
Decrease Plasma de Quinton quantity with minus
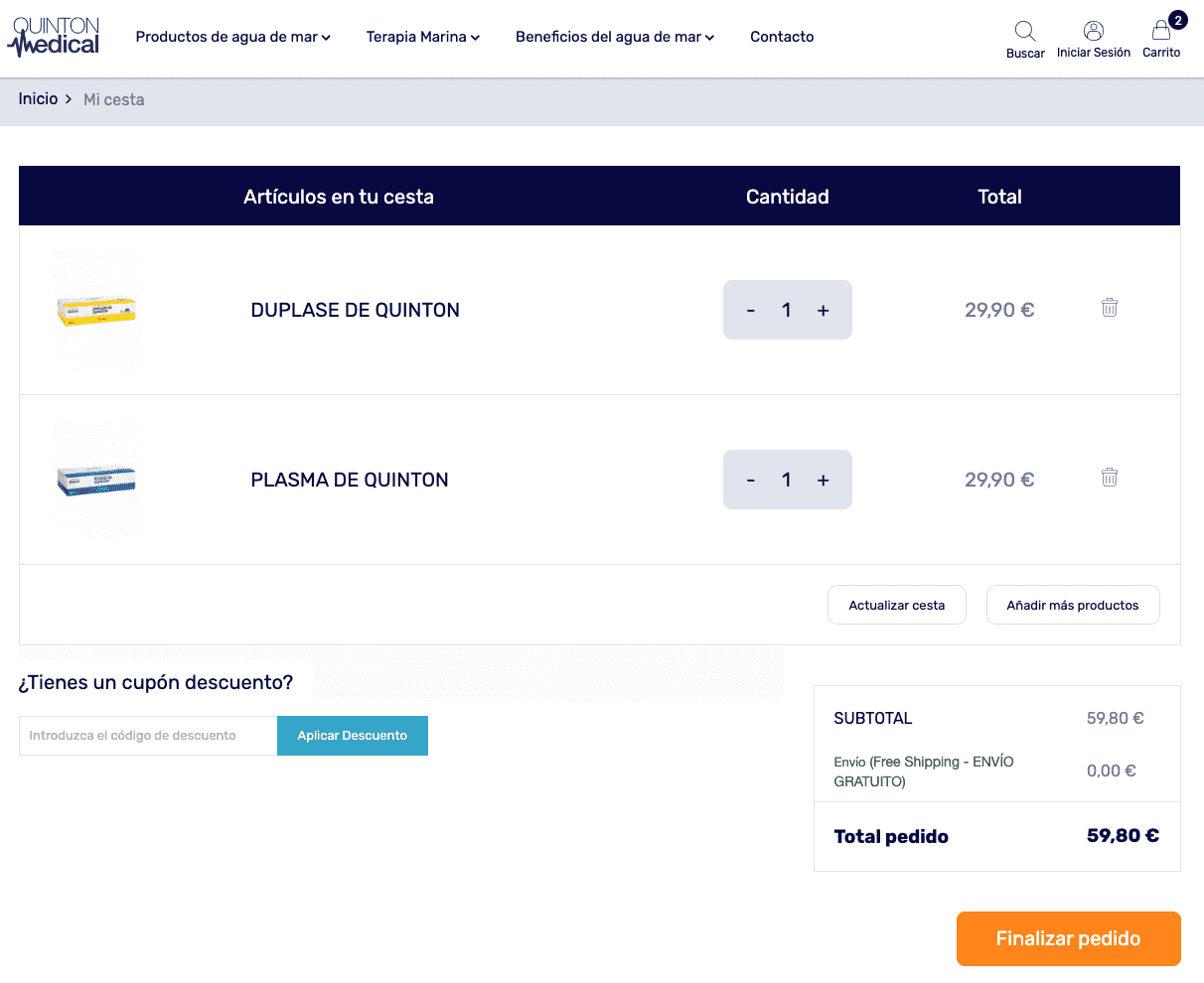(751, 481)
